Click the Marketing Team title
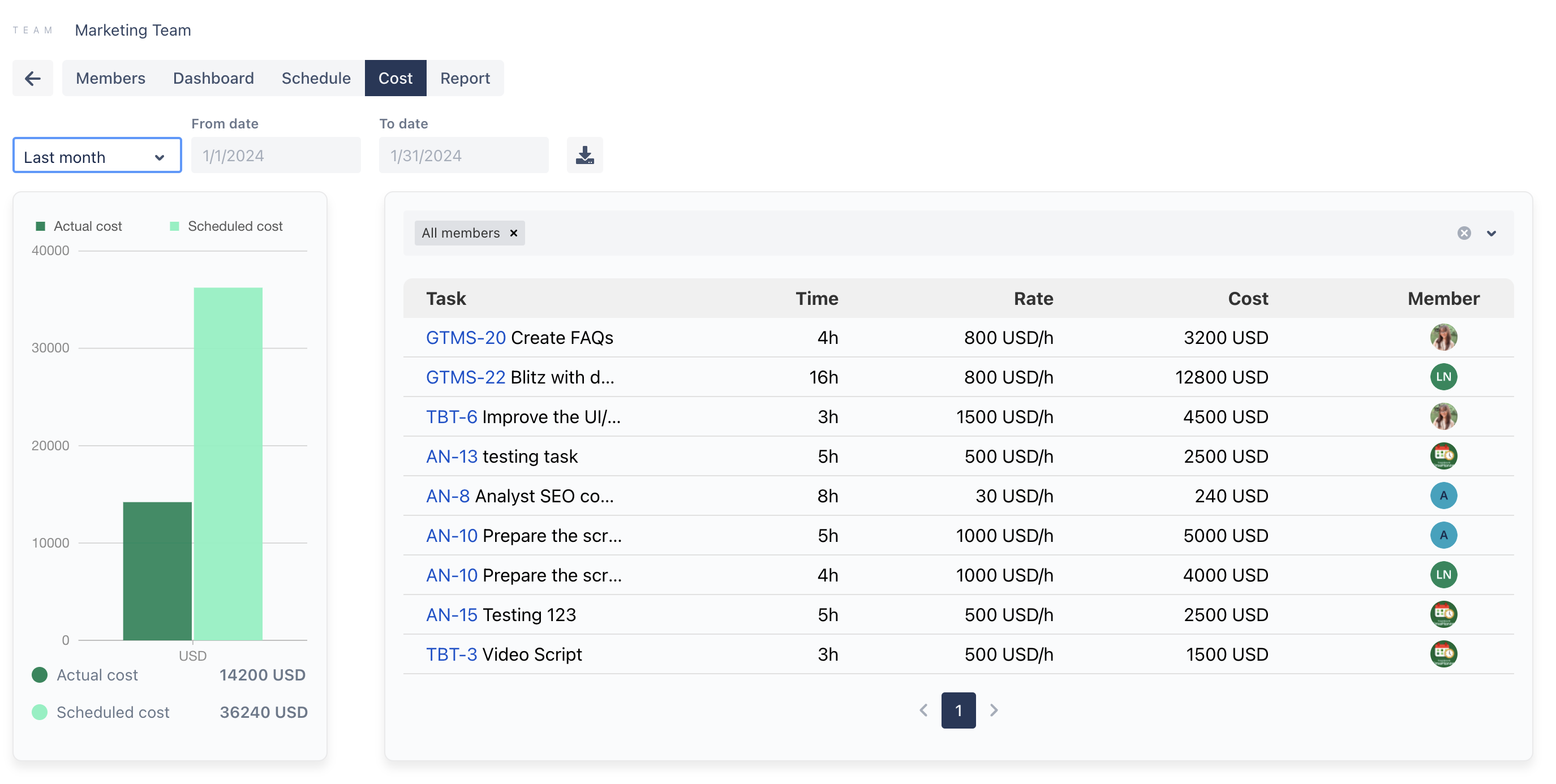1556x784 pixels. (x=132, y=29)
